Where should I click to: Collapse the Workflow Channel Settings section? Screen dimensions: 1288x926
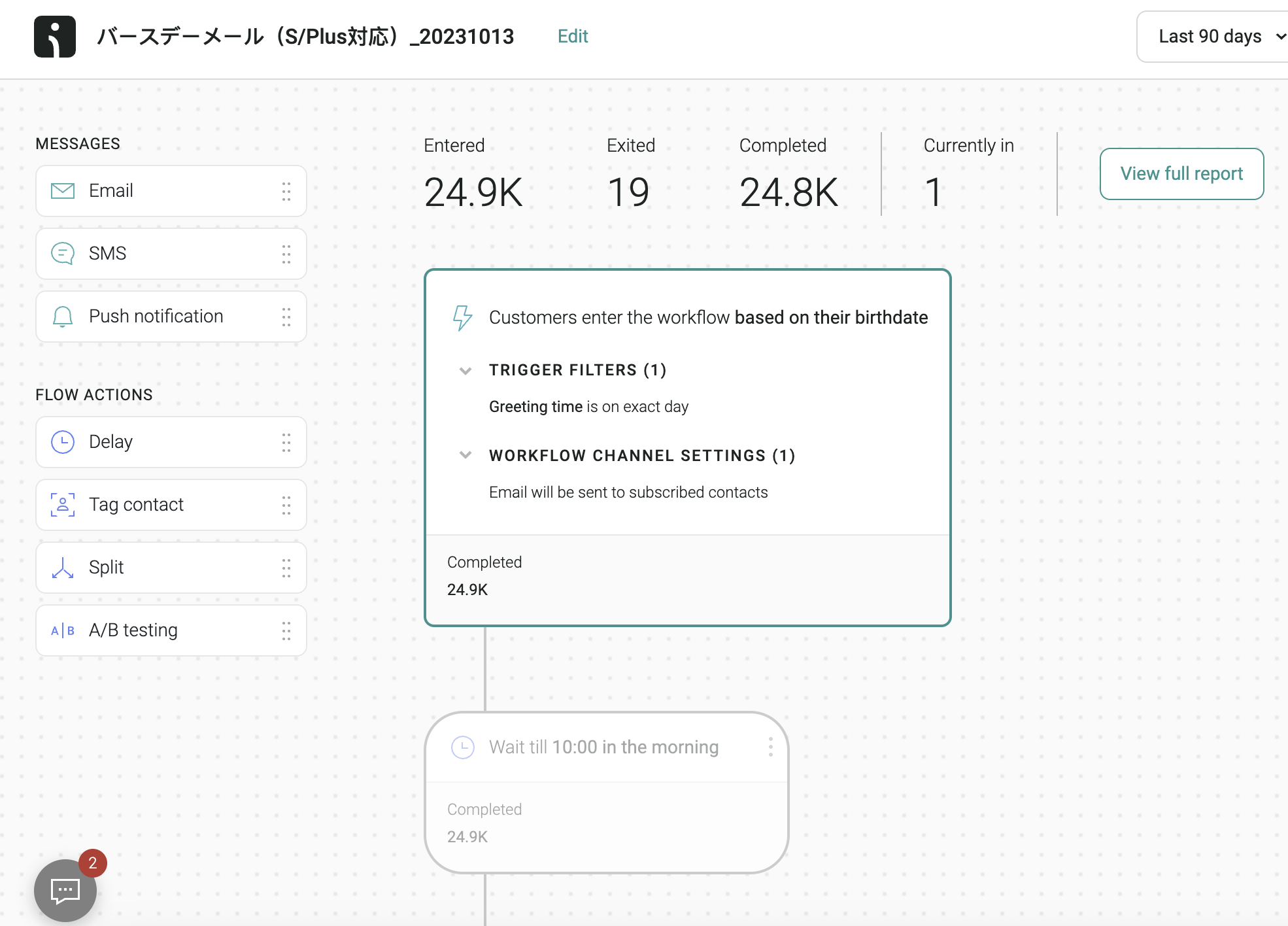466,455
